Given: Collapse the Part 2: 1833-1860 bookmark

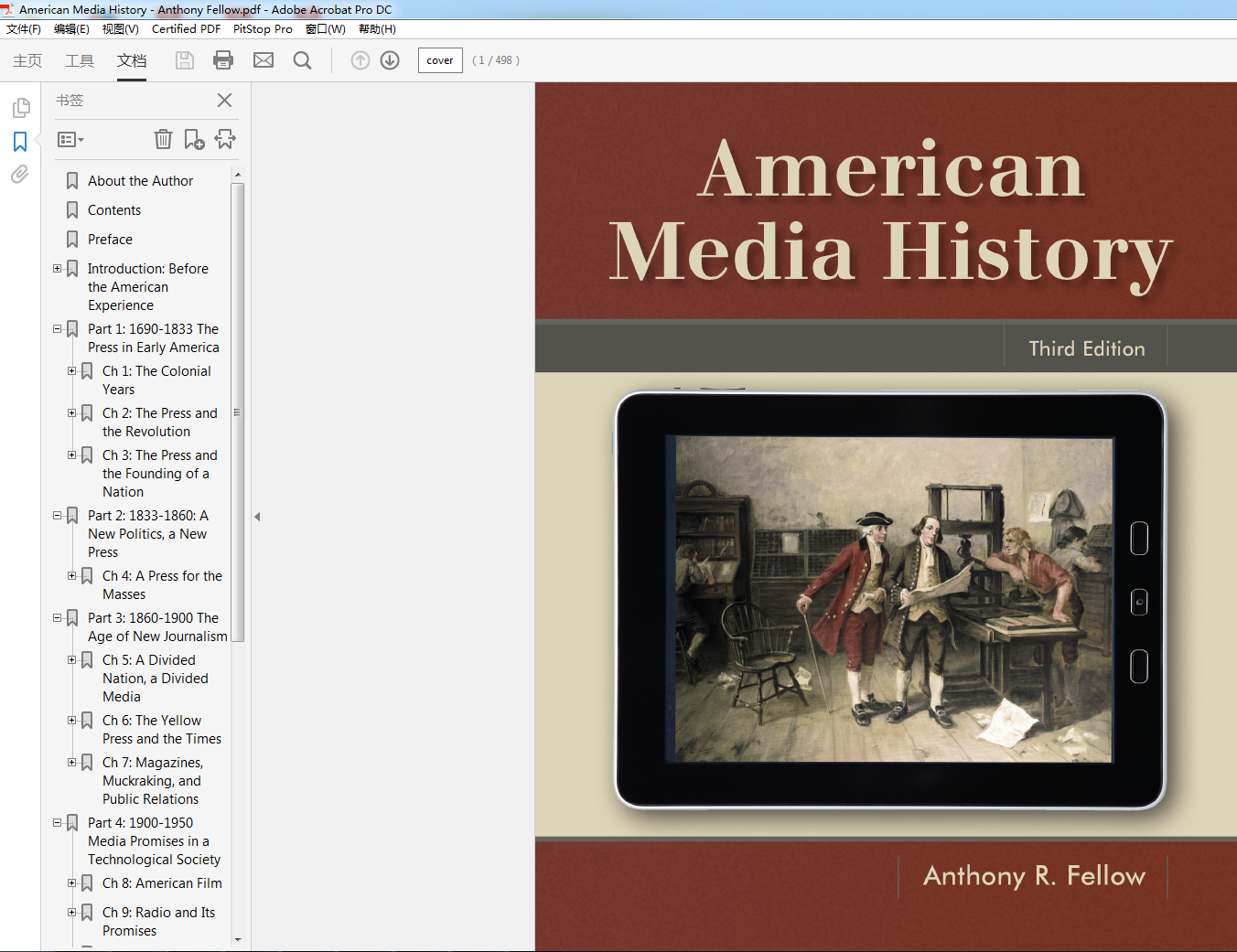Looking at the screenshot, I should tap(57, 516).
